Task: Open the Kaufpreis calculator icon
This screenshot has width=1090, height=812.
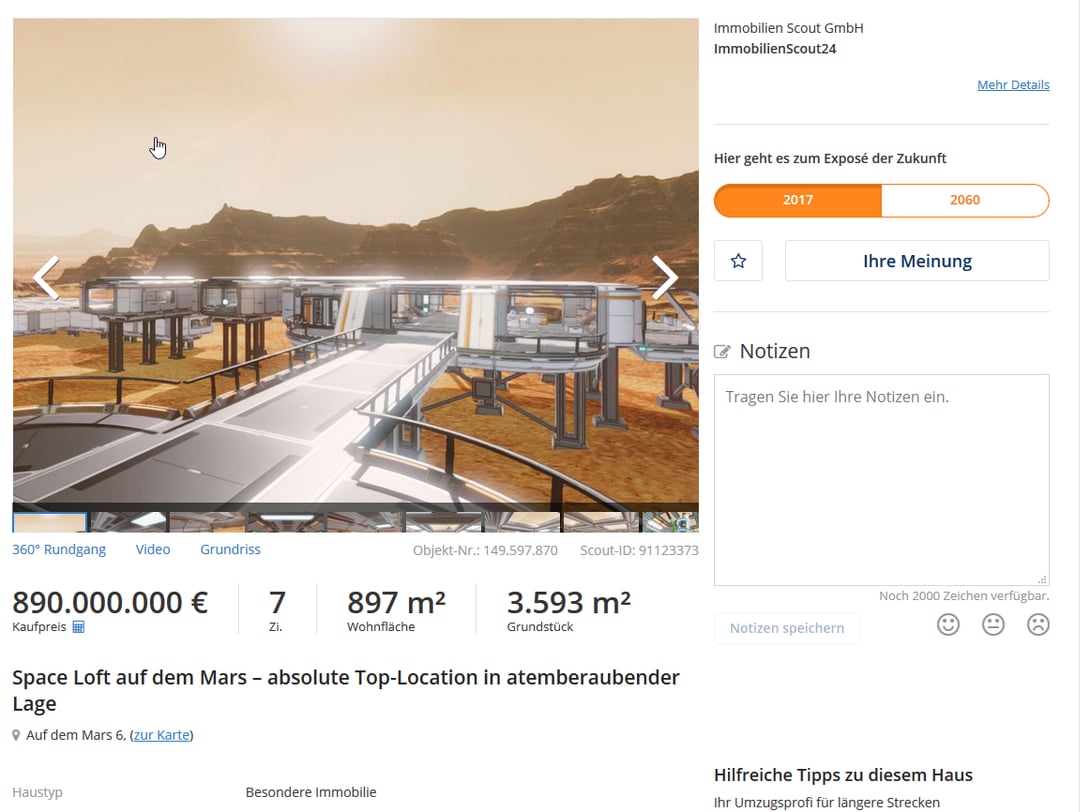Action: point(79,627)
